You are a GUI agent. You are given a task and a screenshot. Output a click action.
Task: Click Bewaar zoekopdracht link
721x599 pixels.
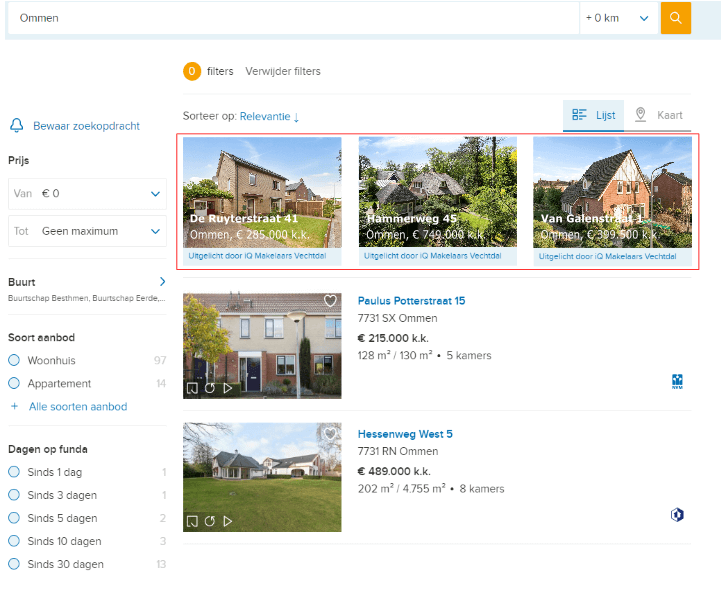pyautogui.click(x=86, y=126)
